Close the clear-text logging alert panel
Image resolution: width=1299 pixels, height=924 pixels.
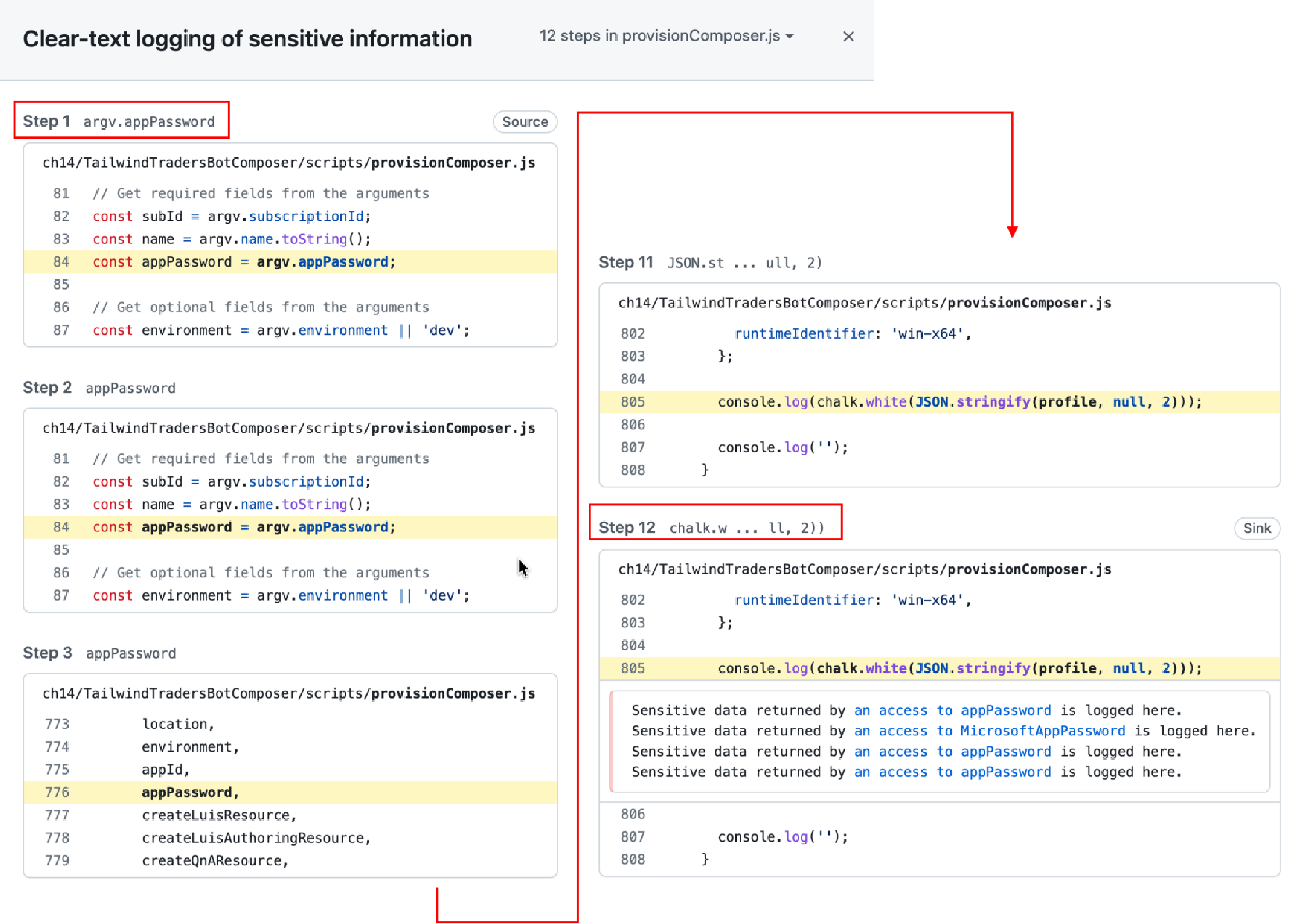848,37
